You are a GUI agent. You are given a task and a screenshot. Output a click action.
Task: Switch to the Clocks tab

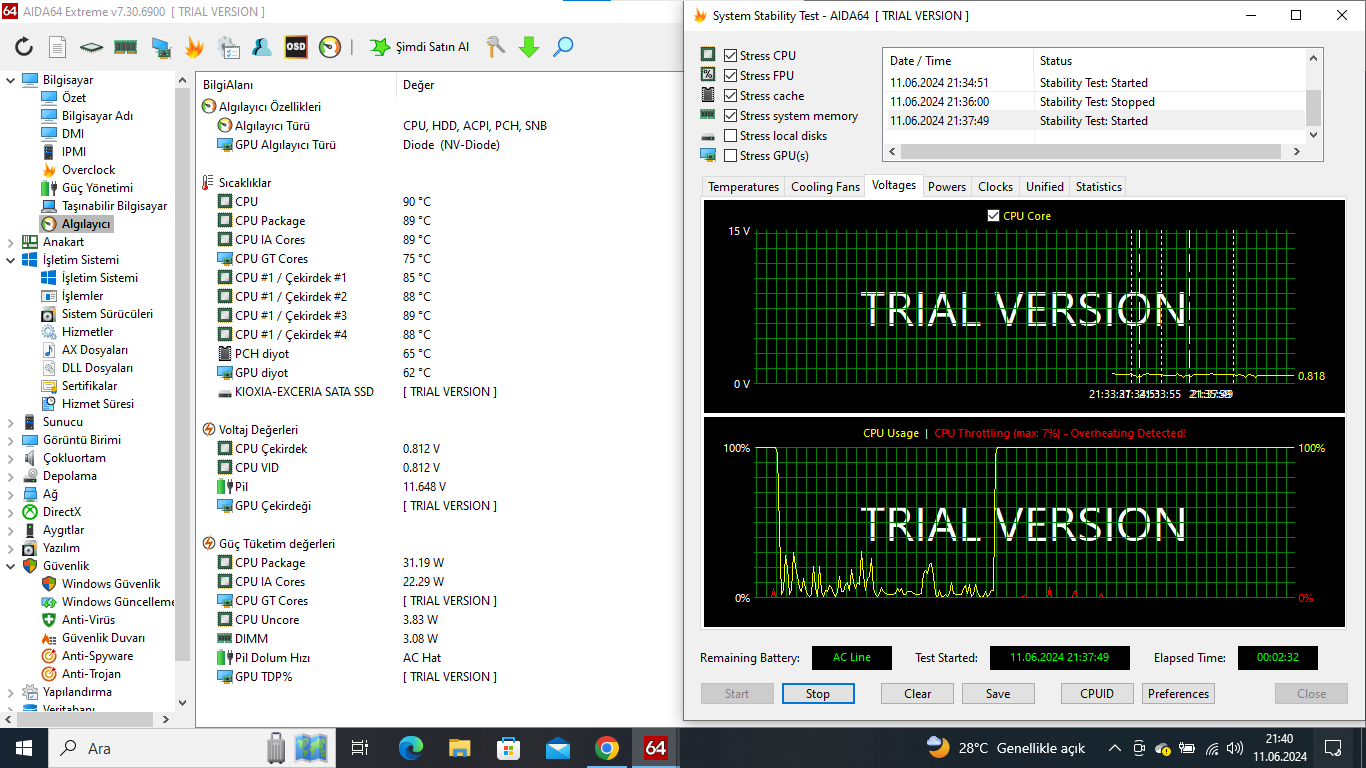995,187
